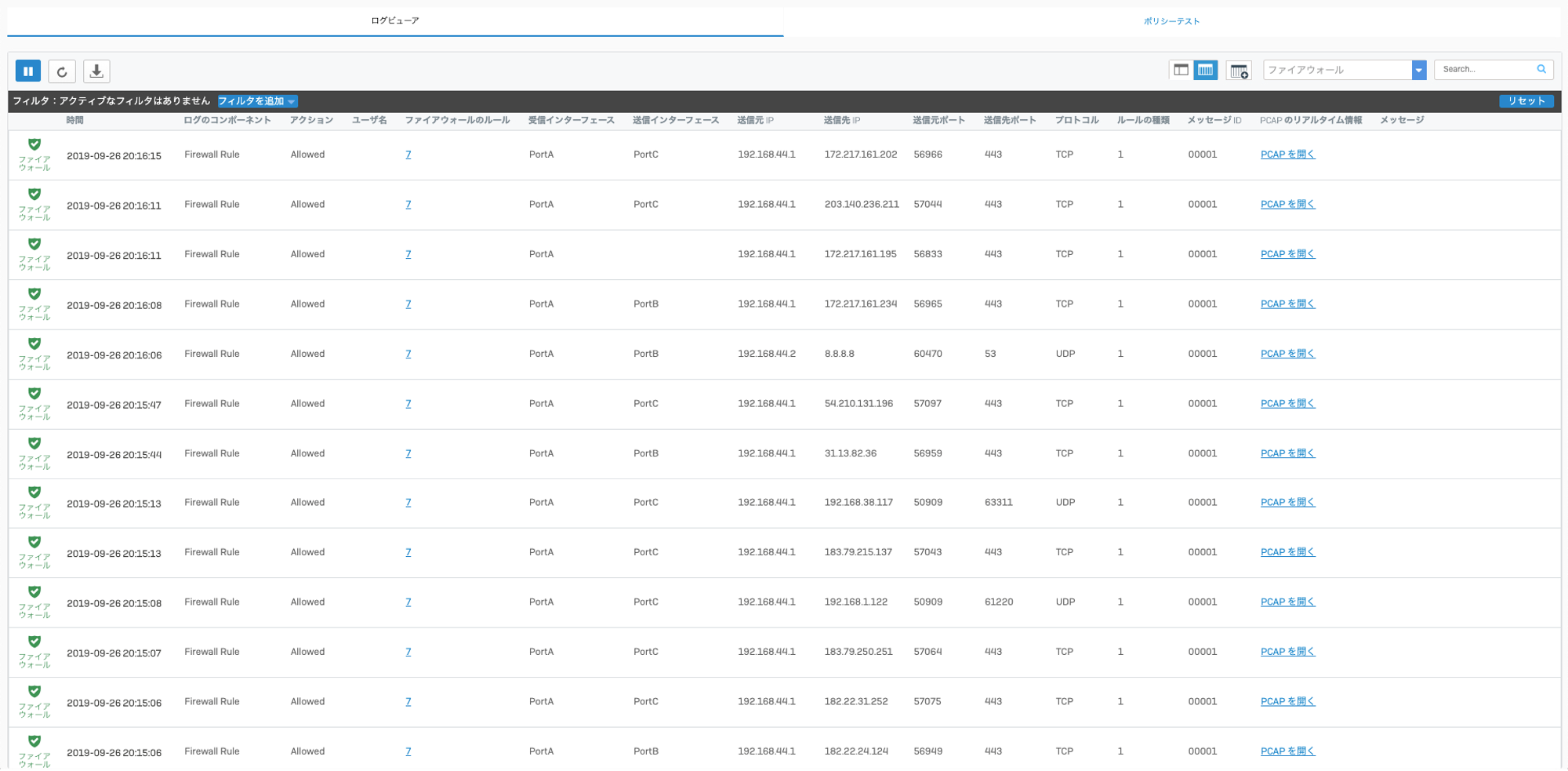1568x771 pixels.
Task: Select UDP protocol in the 8.8.8.8 row
Action: tap(1065, 354)
